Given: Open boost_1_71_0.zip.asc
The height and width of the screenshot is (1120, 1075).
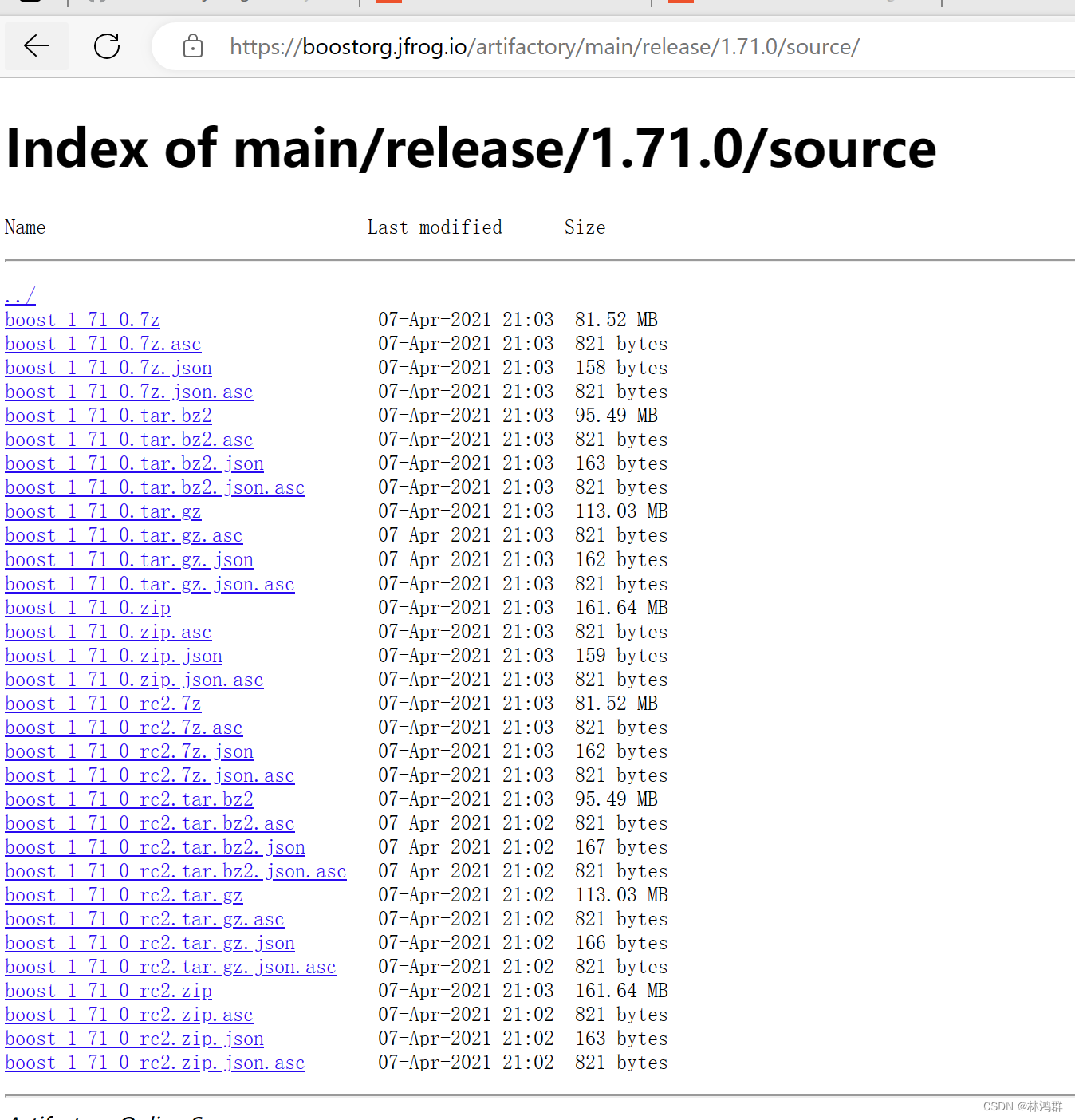Looking at the screenshot, I should (108, 632).
